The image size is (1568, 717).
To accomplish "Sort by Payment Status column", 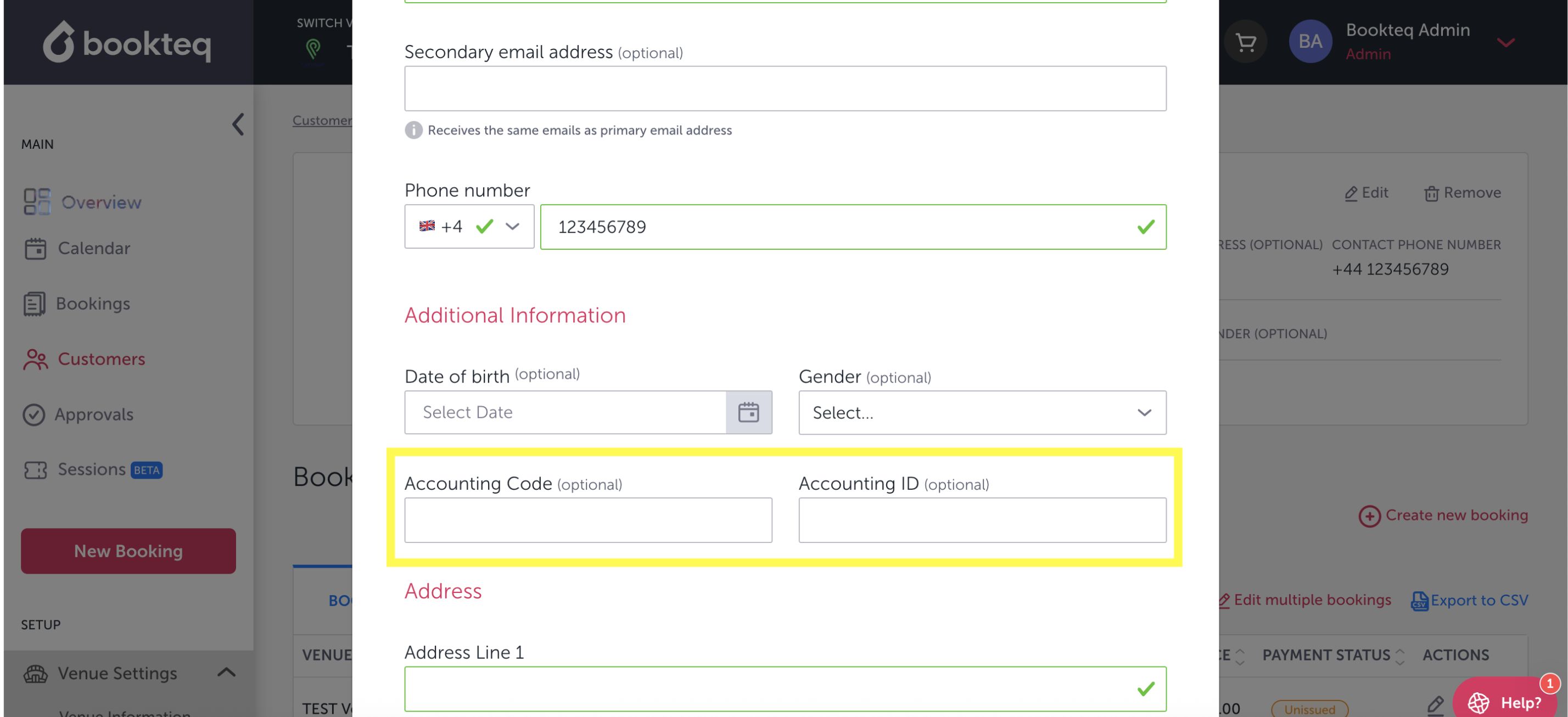I will pyautogui.click(x=1399, y=655).
